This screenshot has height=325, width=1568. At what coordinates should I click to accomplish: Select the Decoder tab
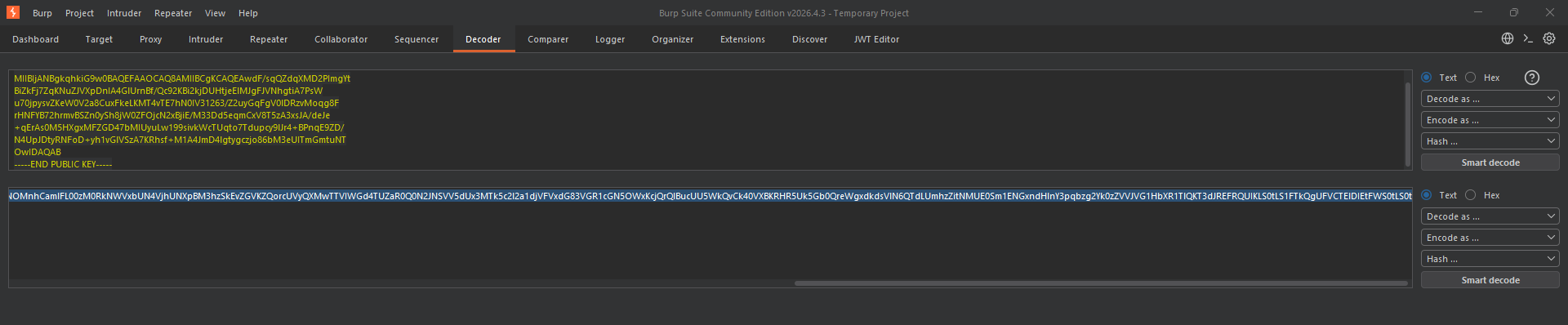(x=483, y=39)
